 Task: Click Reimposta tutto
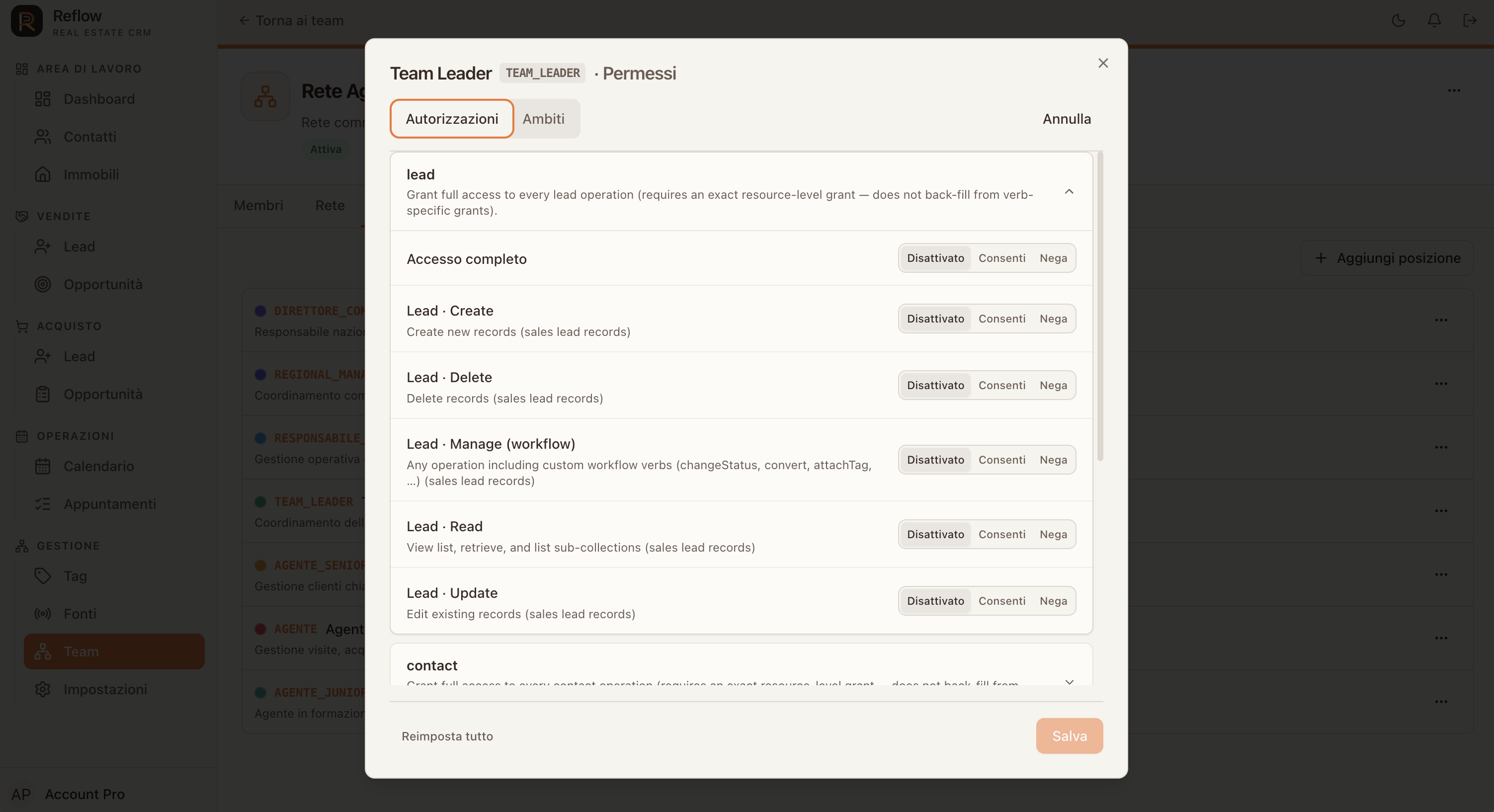click(x=447, y=736)
